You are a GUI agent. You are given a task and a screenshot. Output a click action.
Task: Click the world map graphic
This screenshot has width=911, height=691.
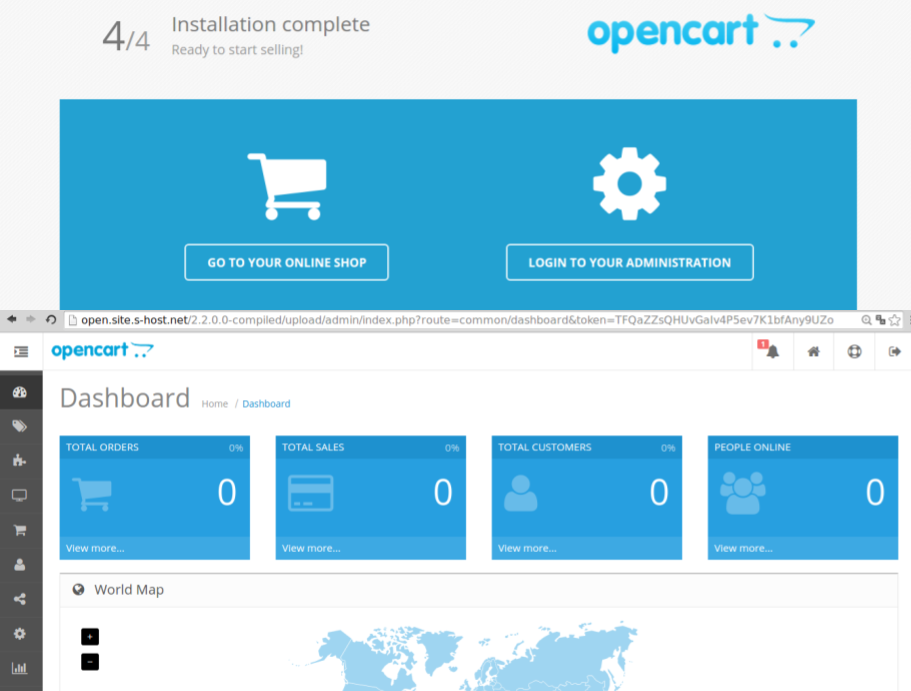(x=465, y=657)
